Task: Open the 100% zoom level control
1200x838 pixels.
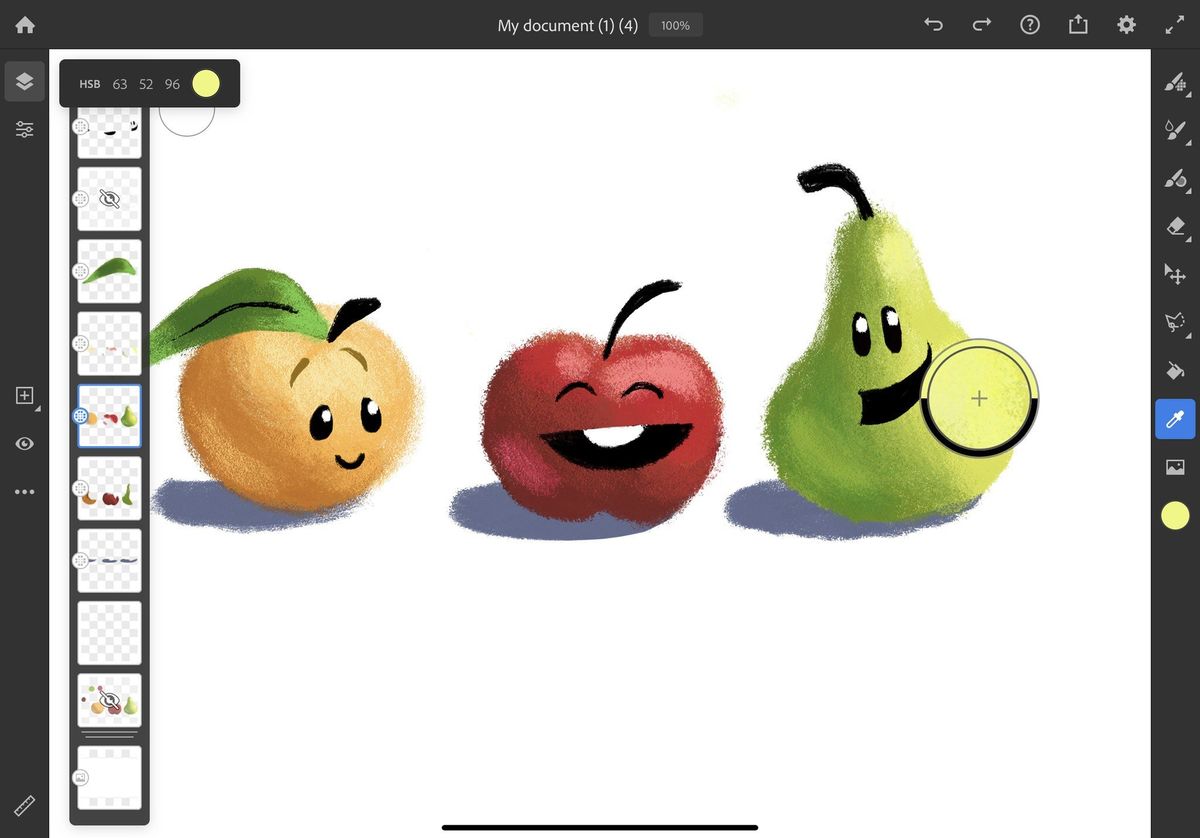Action: click(675, 25)
